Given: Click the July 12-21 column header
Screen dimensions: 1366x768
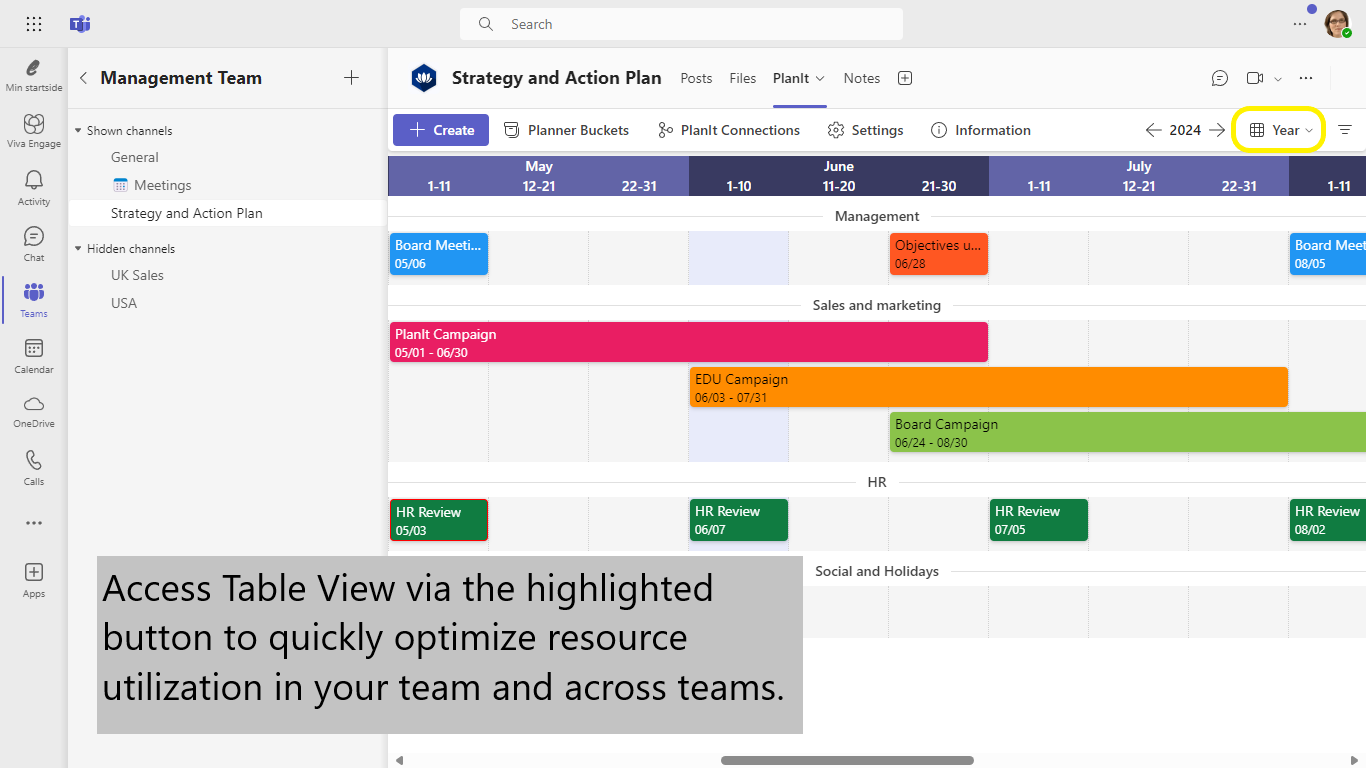Looking at the screenshot, I should tap(1139, 186).
